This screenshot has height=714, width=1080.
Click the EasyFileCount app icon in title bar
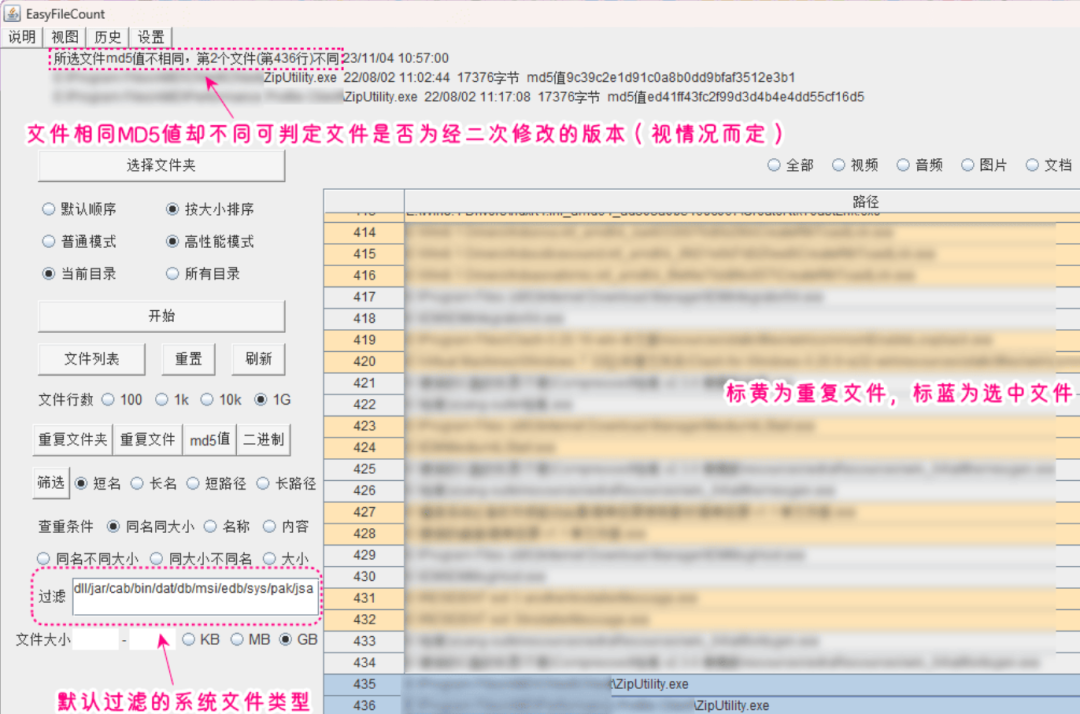(13, 13)
